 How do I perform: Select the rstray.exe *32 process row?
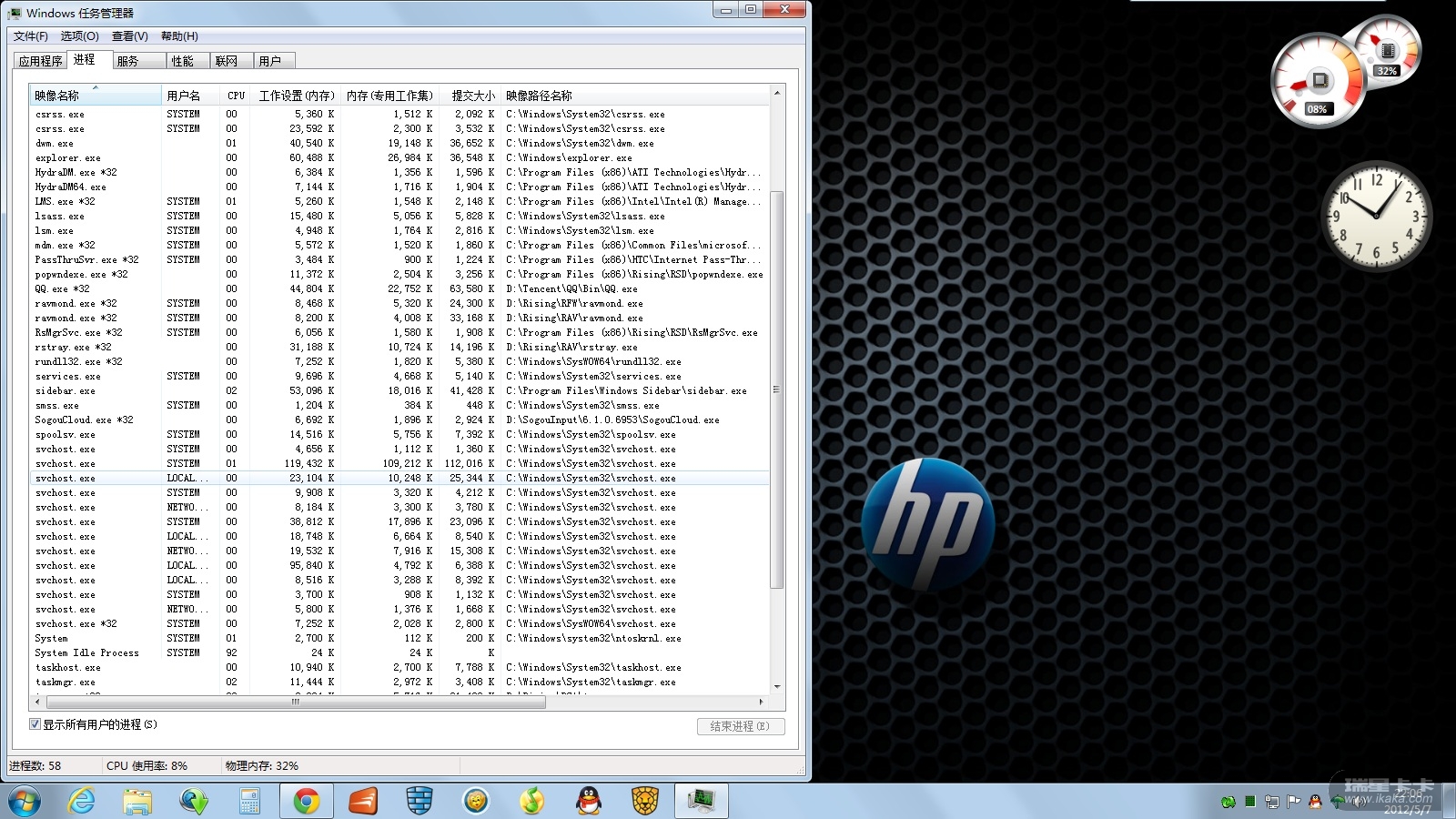click(x=399, y=347)
